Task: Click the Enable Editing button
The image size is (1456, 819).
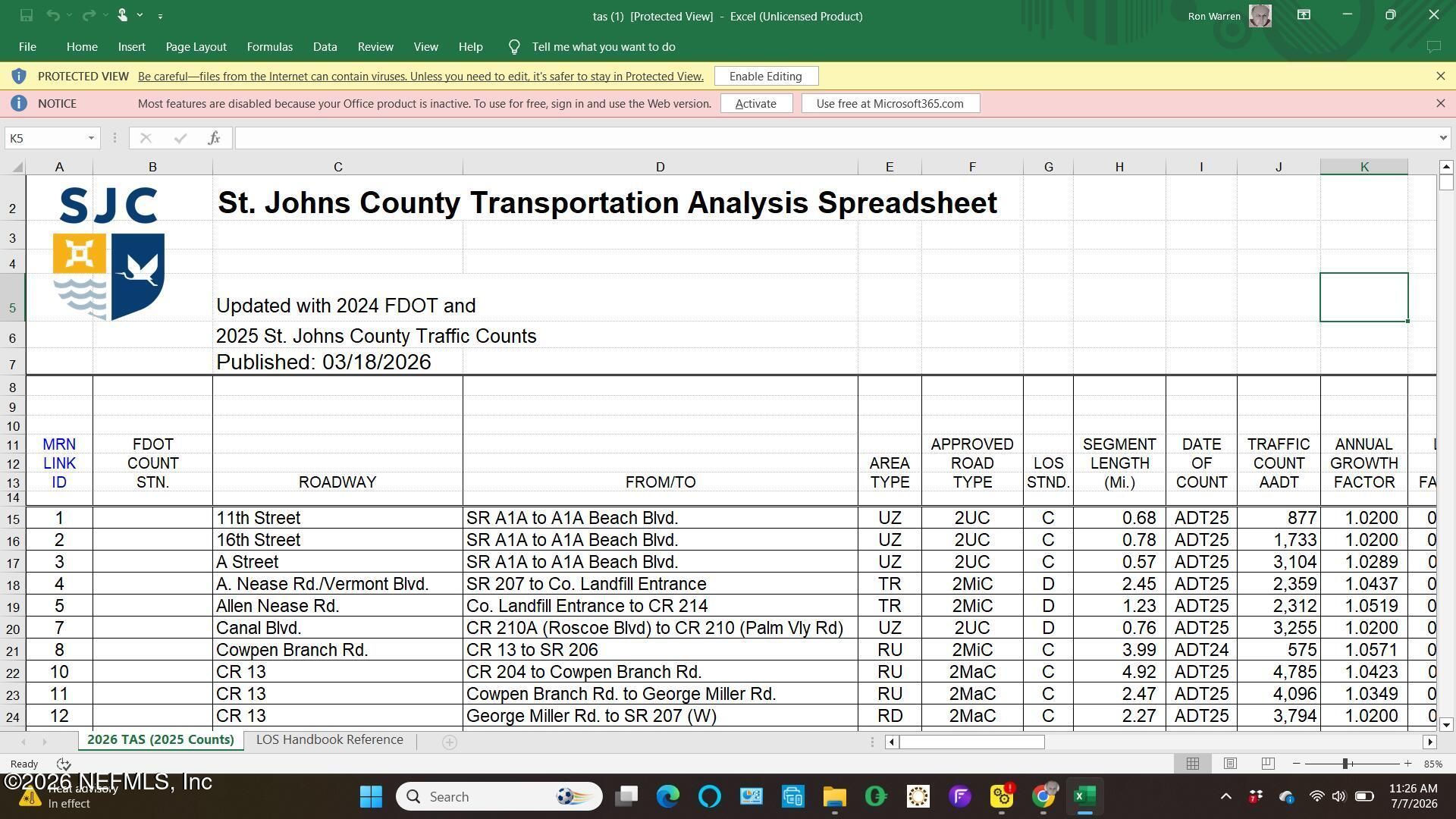Action: pyautogui.click(x=766, y=77)
